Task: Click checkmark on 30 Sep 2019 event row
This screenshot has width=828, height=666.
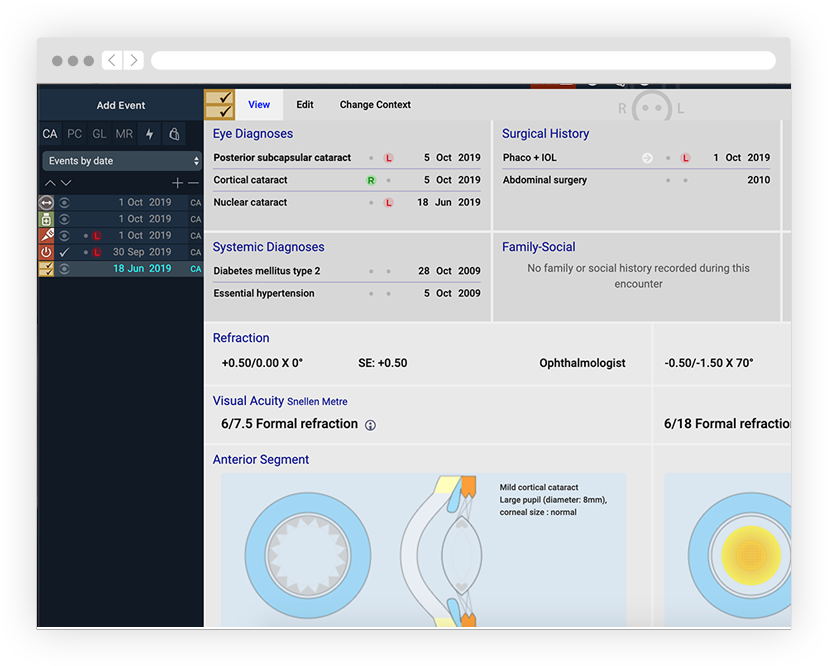Action: point(64,252)
